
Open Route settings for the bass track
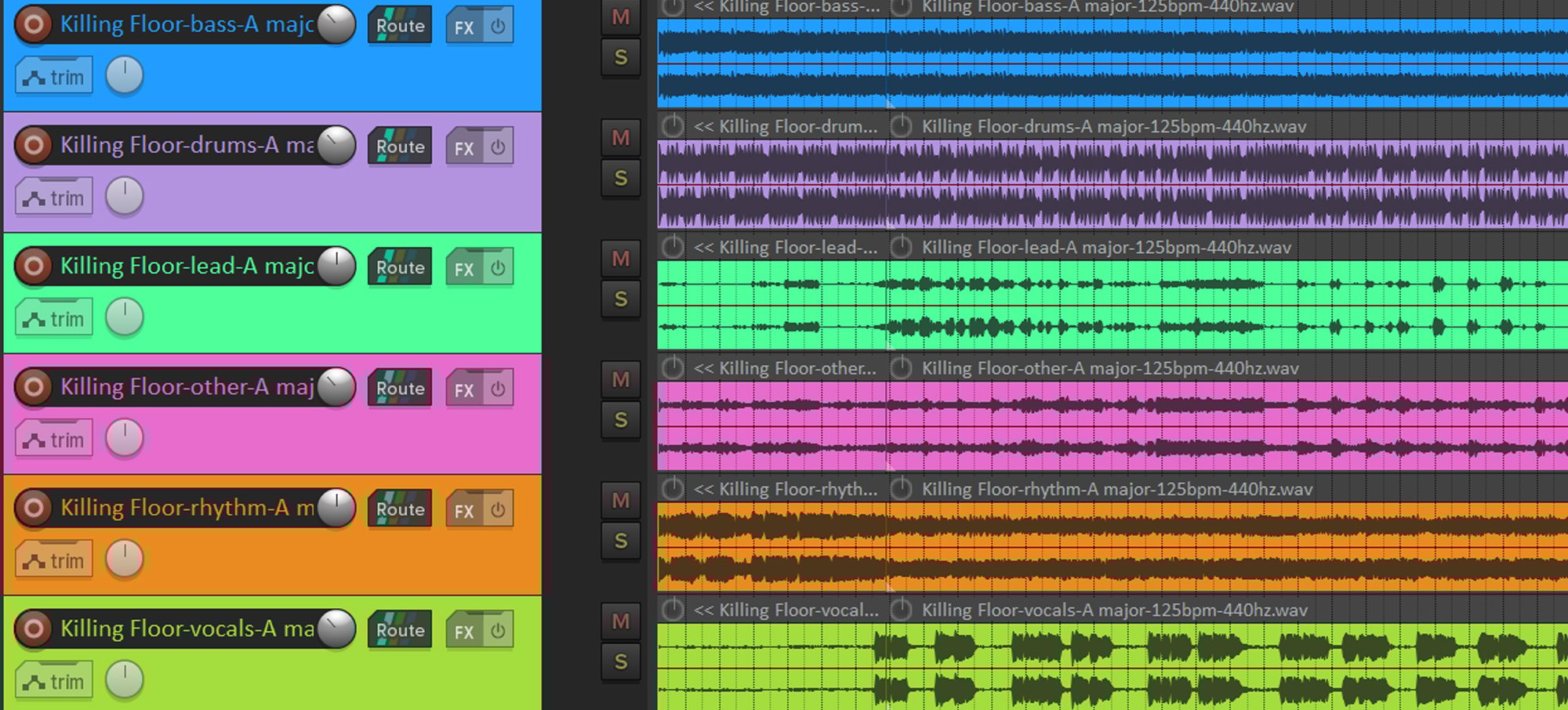(x=400, y=25)
